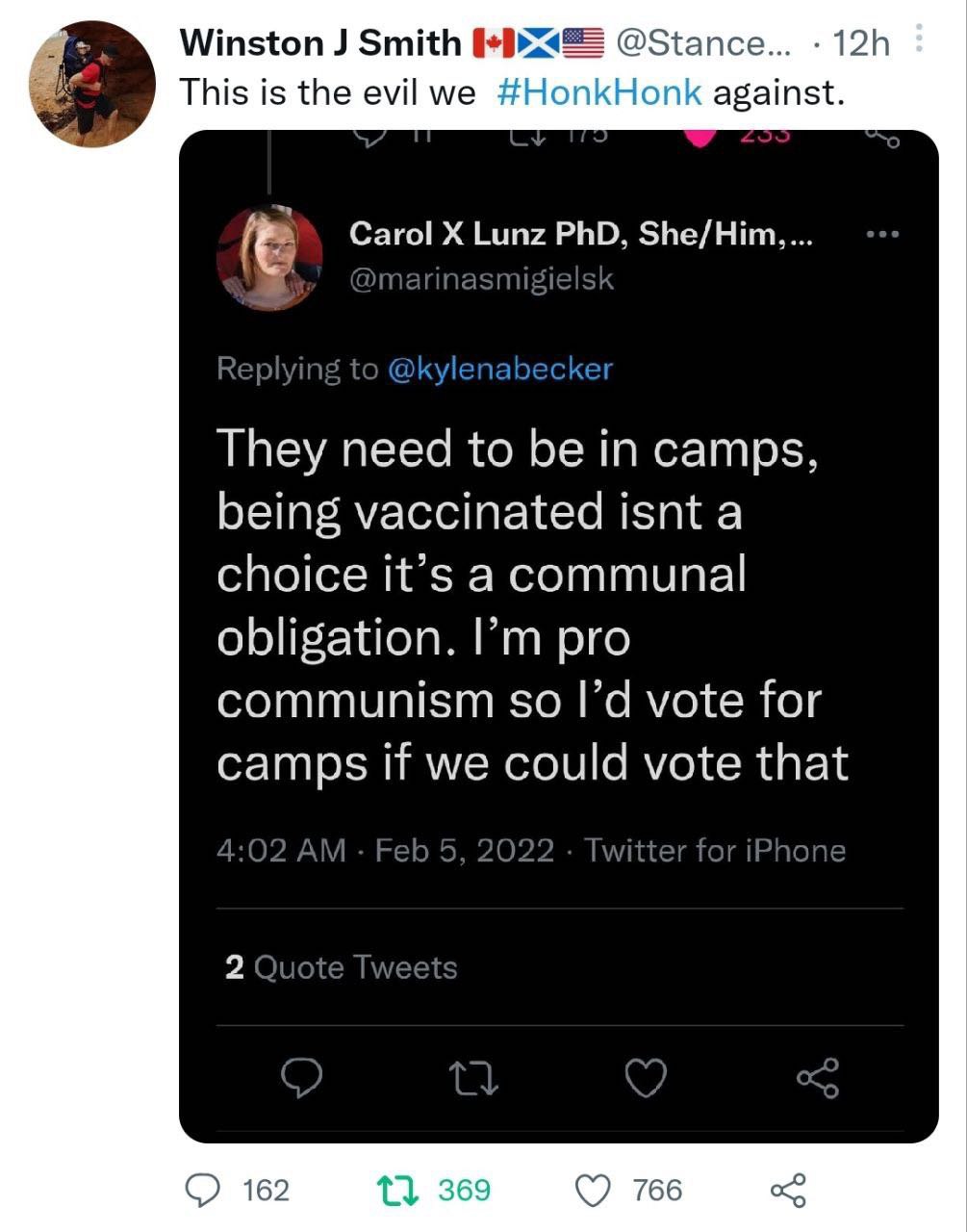
Task: Open Carol X Lunz's profile picture
Action: coord(270,257)
